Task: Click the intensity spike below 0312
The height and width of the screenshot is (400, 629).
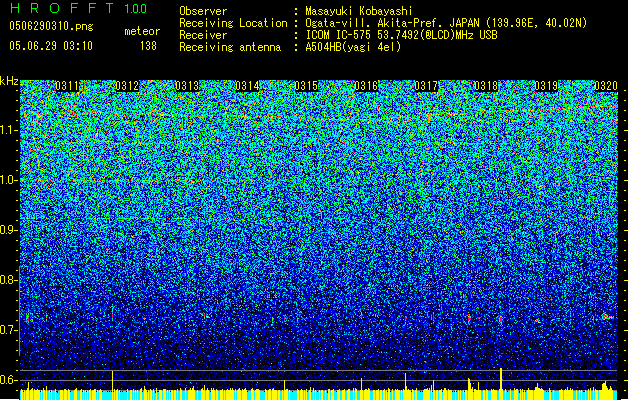Action: point(113,381)
